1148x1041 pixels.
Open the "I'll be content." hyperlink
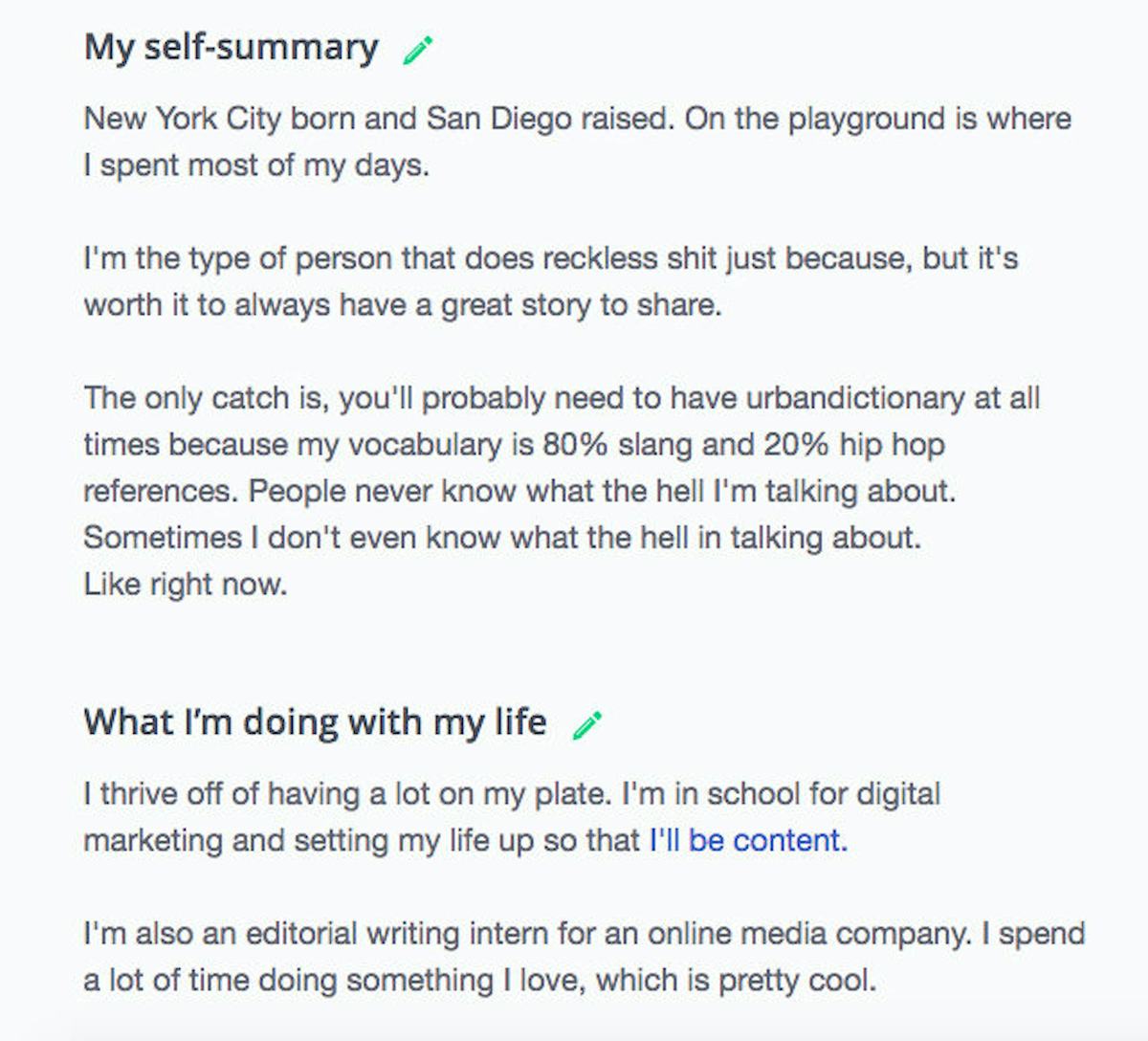(x=748, y=840)
